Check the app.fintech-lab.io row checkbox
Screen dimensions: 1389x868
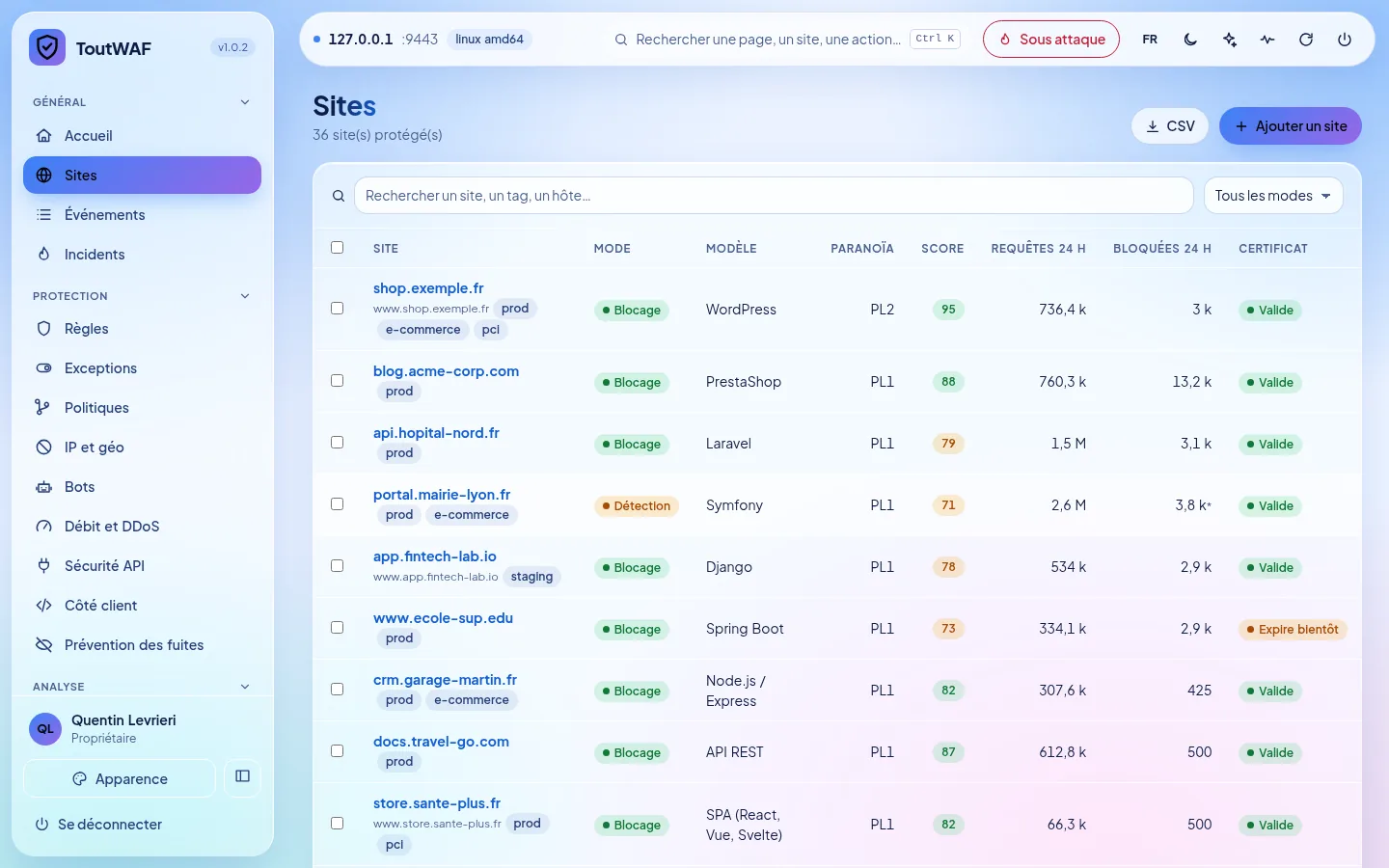click(338, 566)
